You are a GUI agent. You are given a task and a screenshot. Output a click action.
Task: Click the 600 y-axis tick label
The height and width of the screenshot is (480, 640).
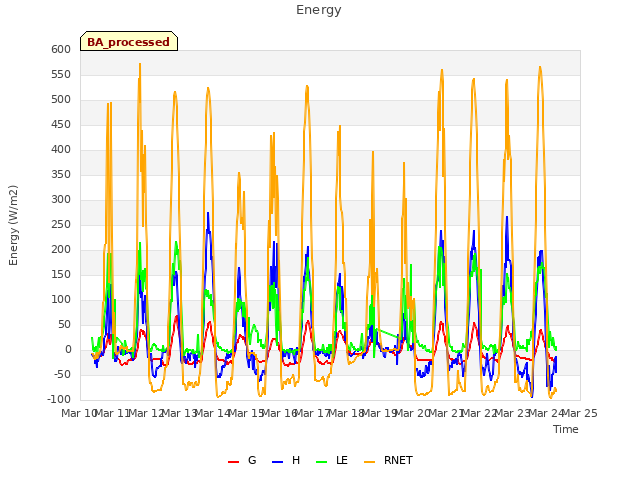(x=61, y=49)
